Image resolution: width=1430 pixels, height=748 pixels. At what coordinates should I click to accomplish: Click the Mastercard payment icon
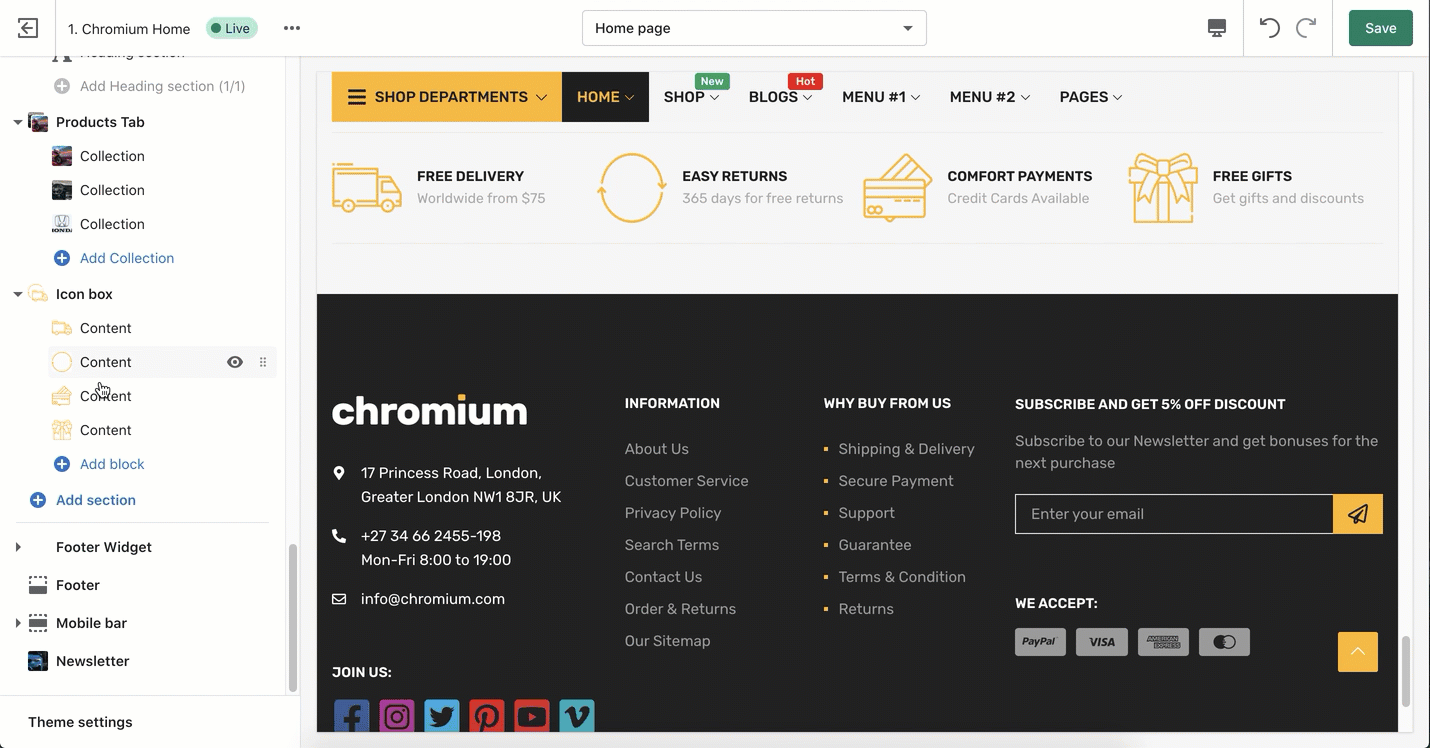click(1224, 642)
